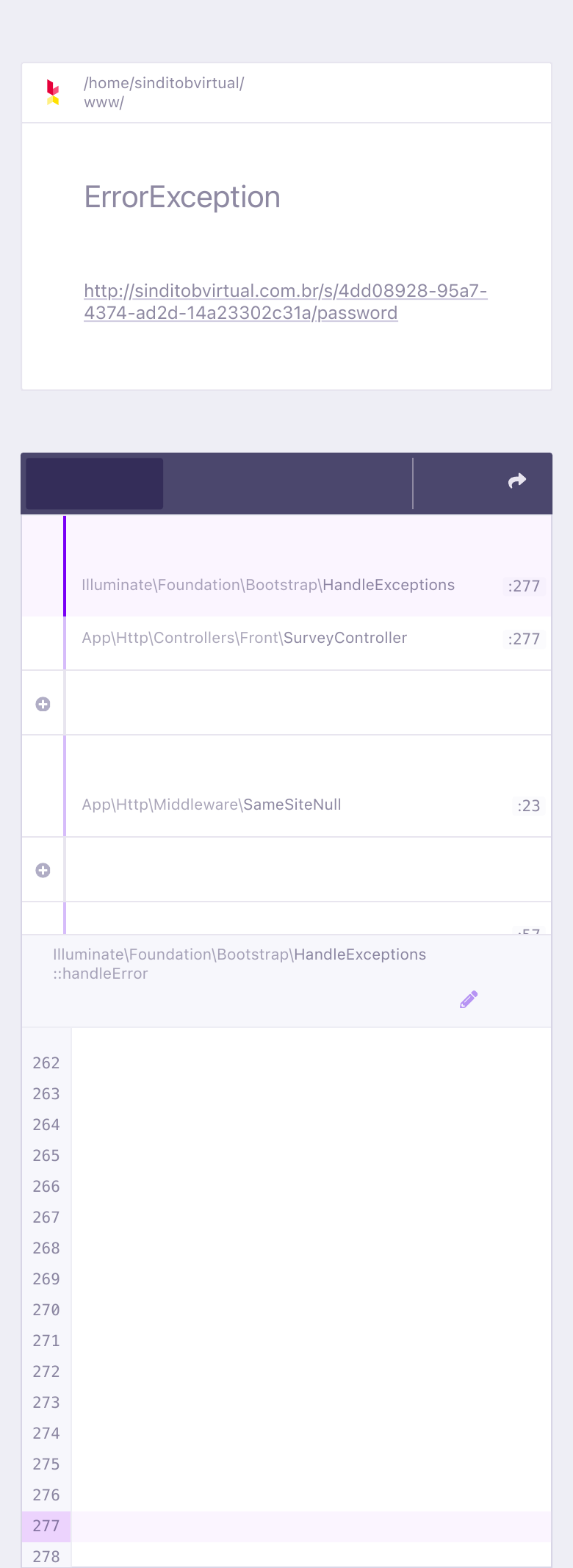Image resolution: width=573 pixels, height=1568 pixels.
Task: Click the :277 badge on HandleExceptions frame
Action: [x=524, y=586]
